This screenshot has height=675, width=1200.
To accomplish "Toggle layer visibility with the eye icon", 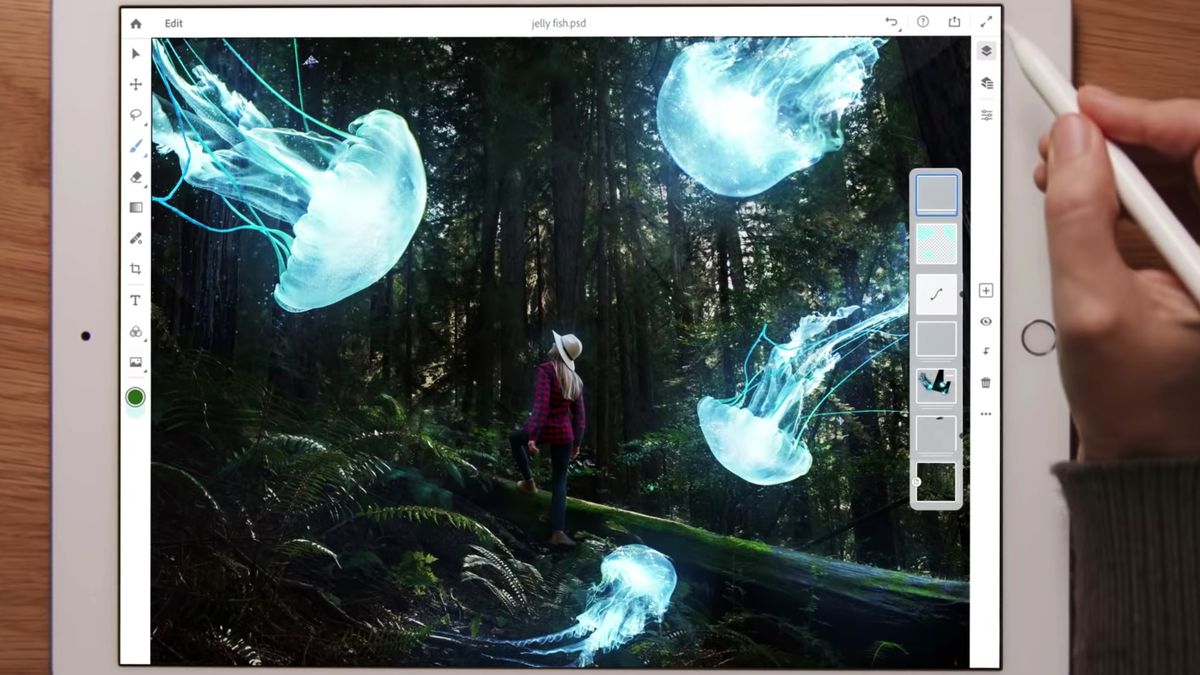I will pos(985,321).
